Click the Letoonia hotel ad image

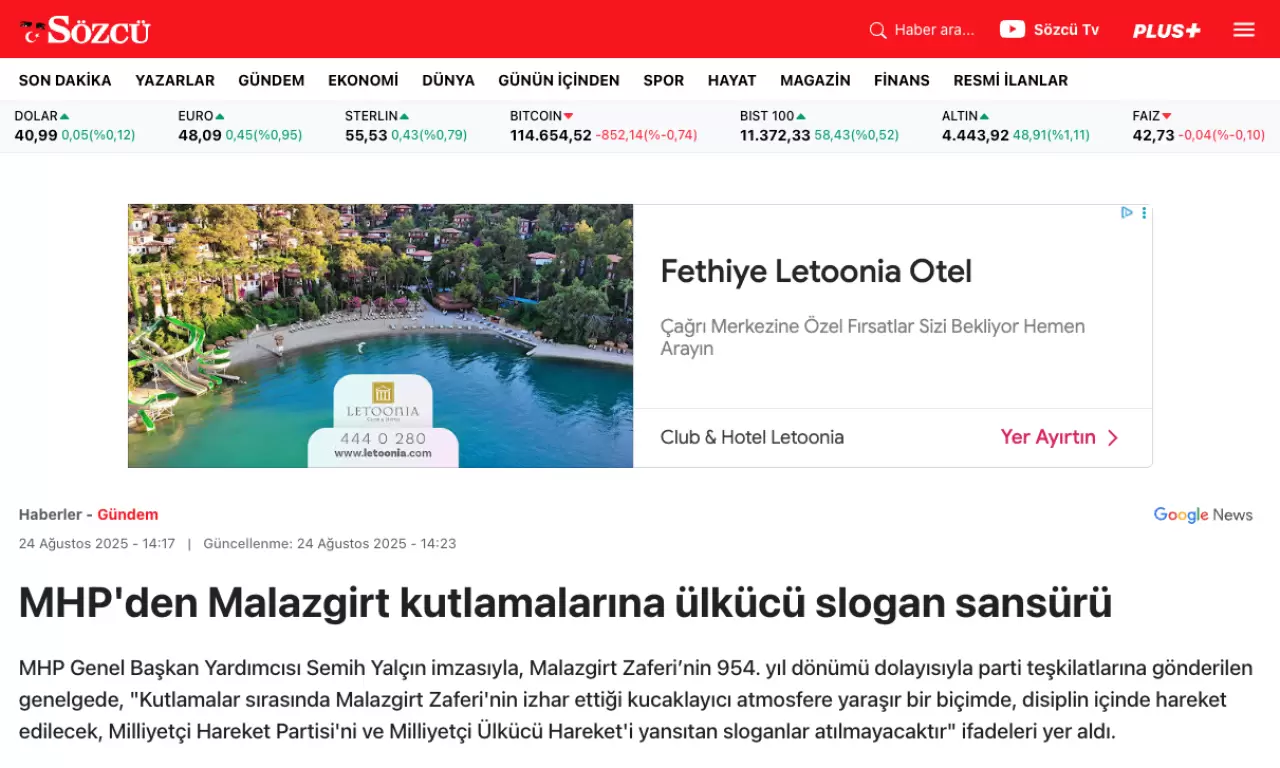pos(380,335)
